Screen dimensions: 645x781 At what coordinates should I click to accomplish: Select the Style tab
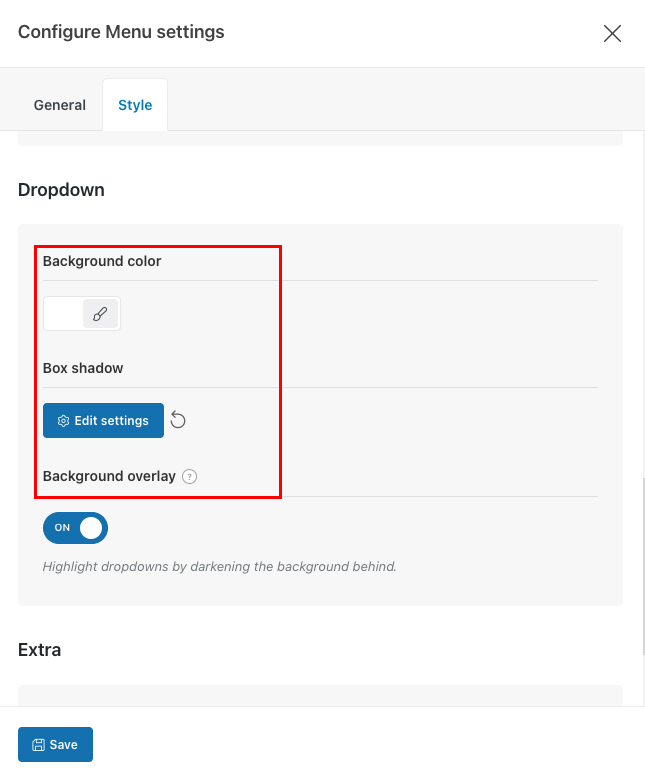(135, 105)
